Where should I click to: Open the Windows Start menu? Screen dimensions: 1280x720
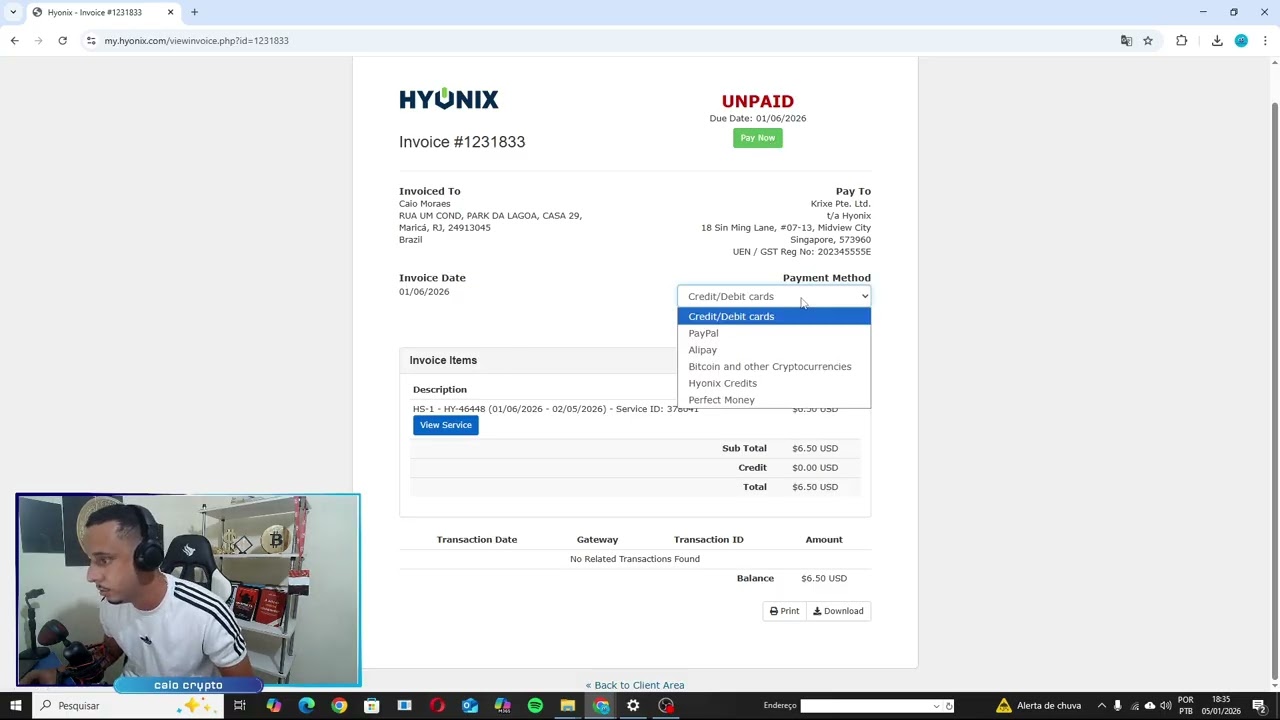tap(15, 706)
